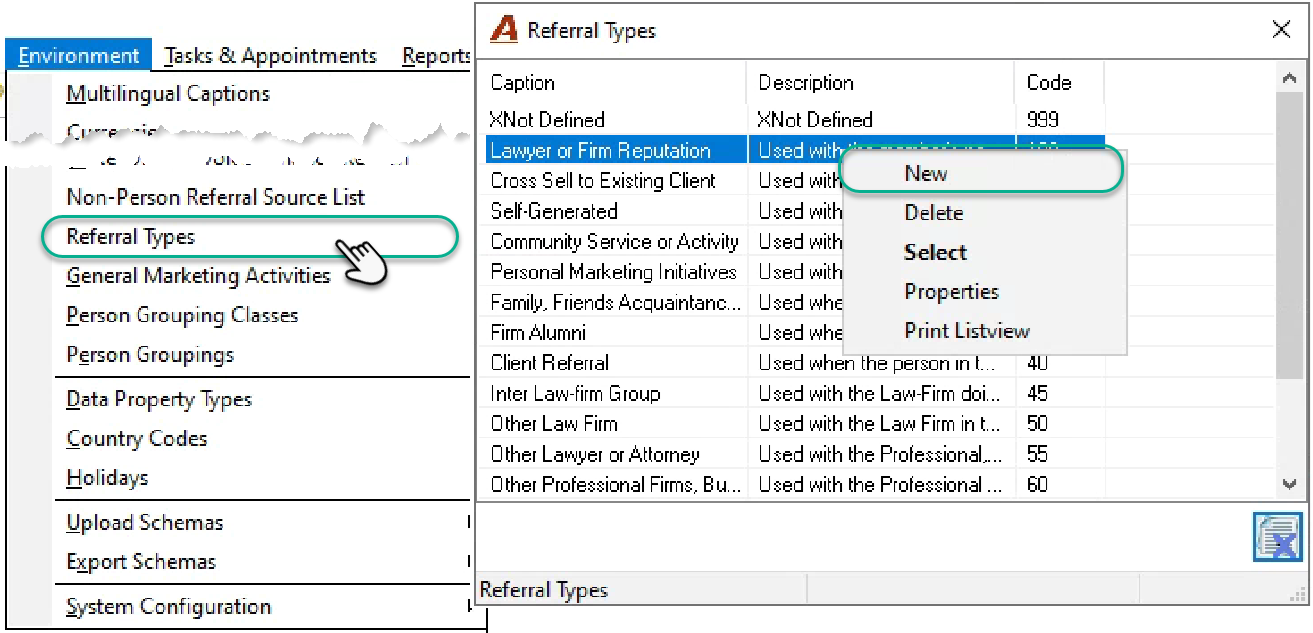
Task: Choose Print Listview from context menu
Action: pyautogui.click(x=967, y=331)
